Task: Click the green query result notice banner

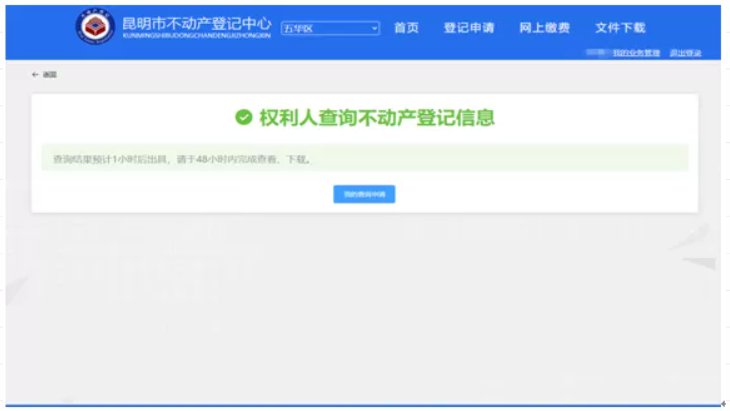Action: (x=364, y=159)
